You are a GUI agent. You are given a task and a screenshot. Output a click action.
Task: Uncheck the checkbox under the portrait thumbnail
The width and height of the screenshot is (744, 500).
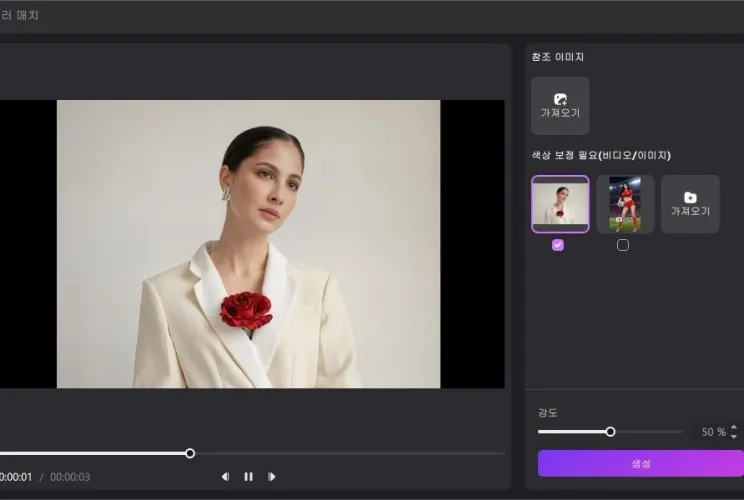[x=558, y=245]
